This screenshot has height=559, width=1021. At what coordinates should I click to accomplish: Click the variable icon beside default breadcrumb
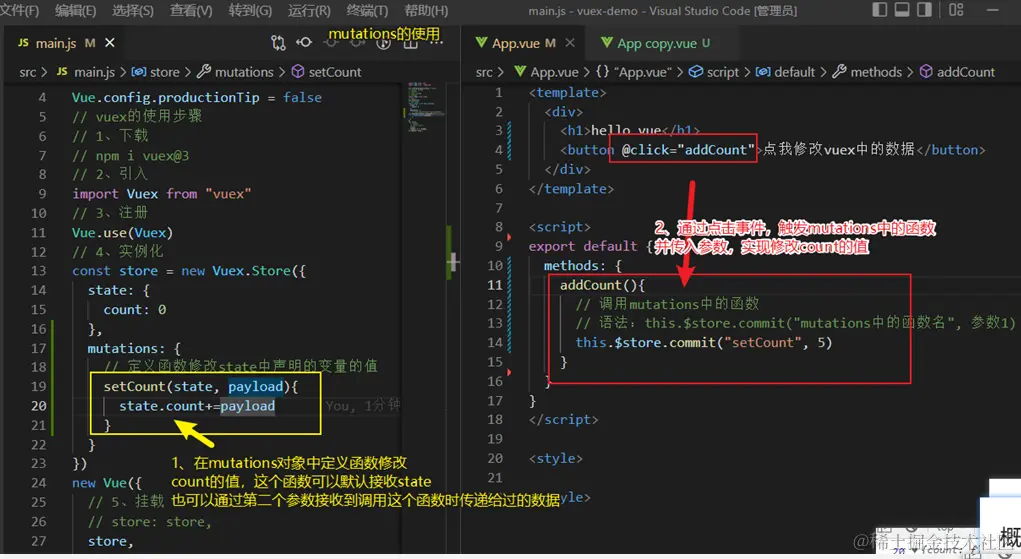click(763, 71)
